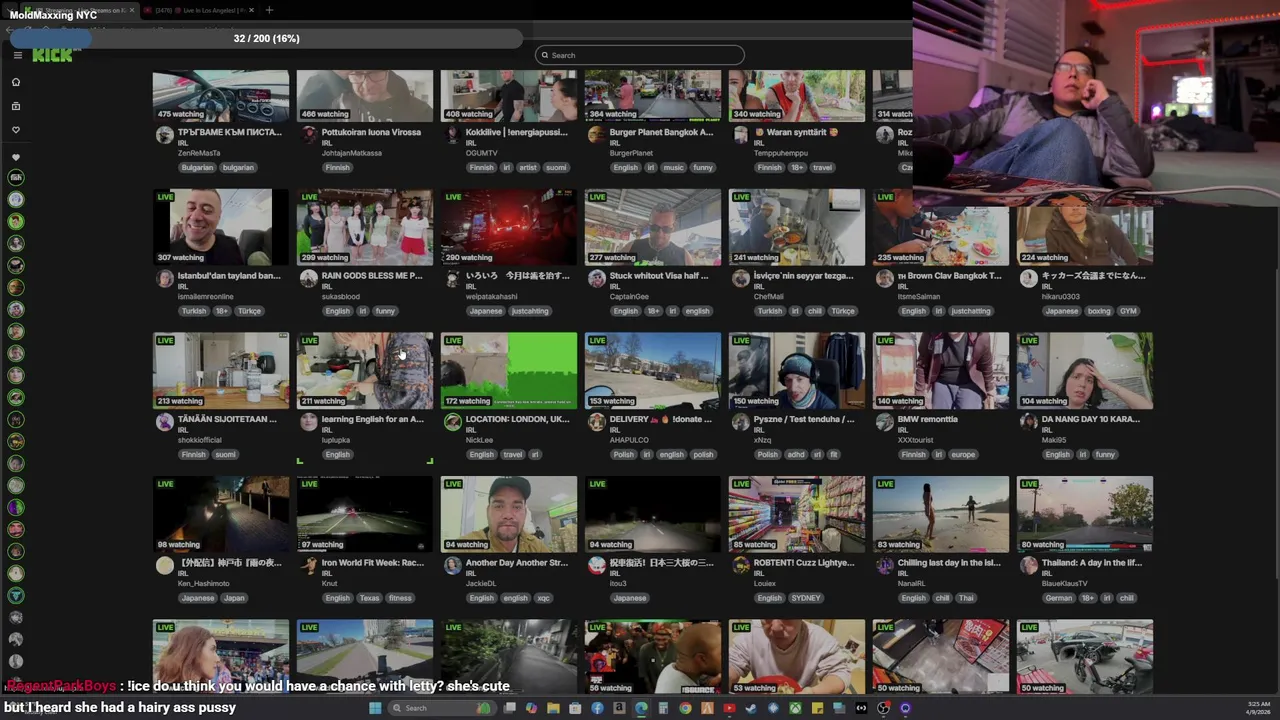Open the sukasblood channel avatar
Image resolution: width=1280 pixels, height=720 pixels.
click(x=308, y=279)
